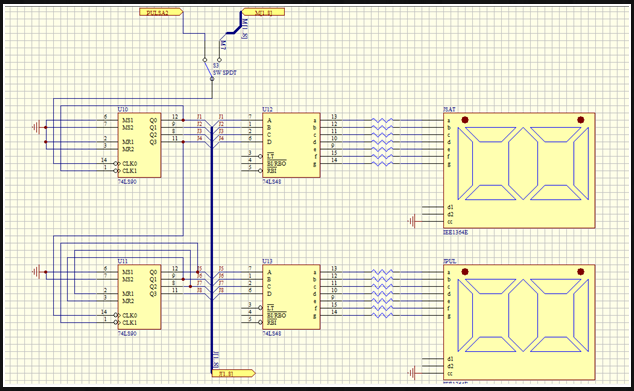Select the lower seven-segment display component
This screenshot has width=634, height=391.
coord(519,322)
